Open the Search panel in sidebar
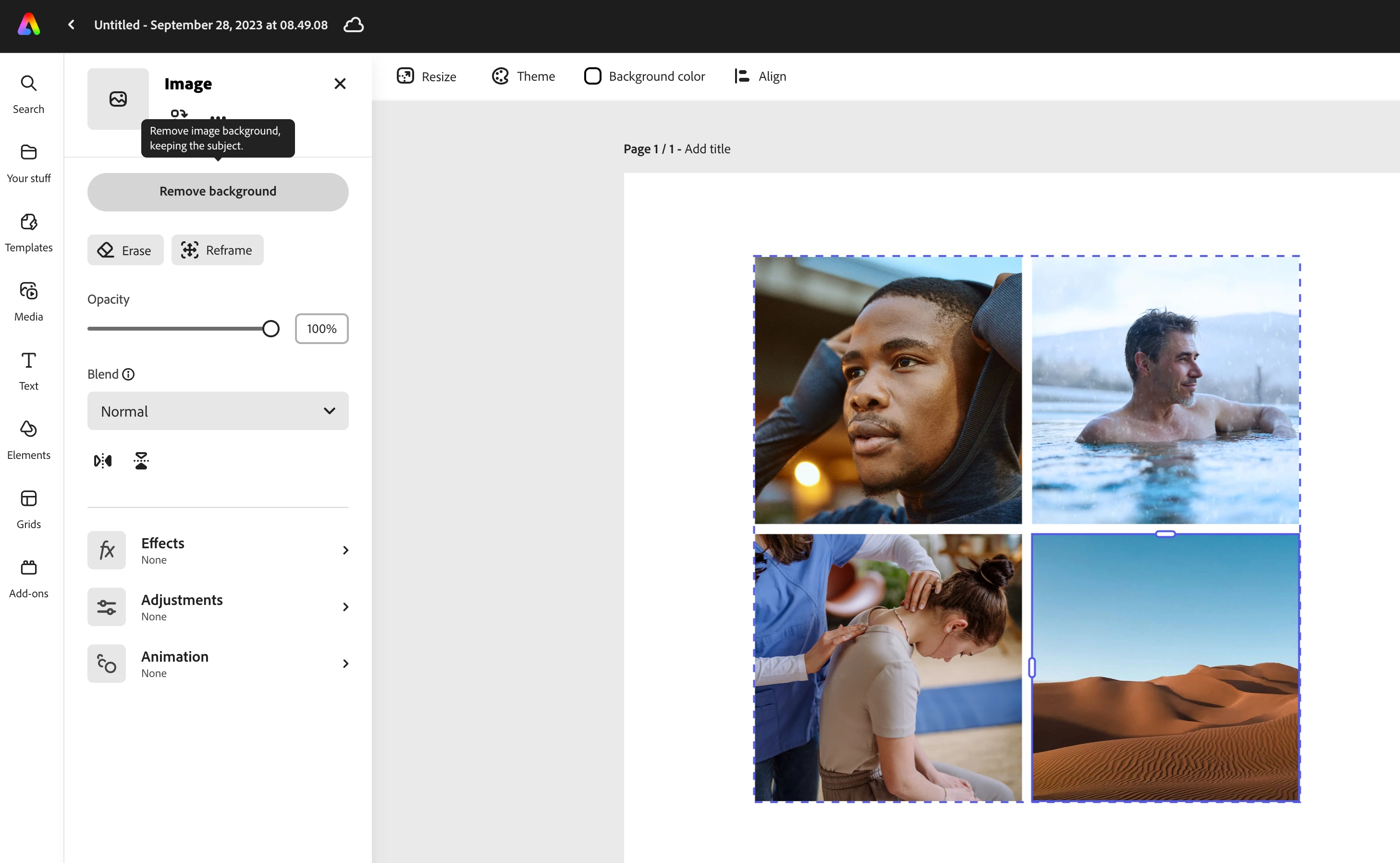Image resolution: width=1400 pixels, height=863 pixels. point(28,94)
